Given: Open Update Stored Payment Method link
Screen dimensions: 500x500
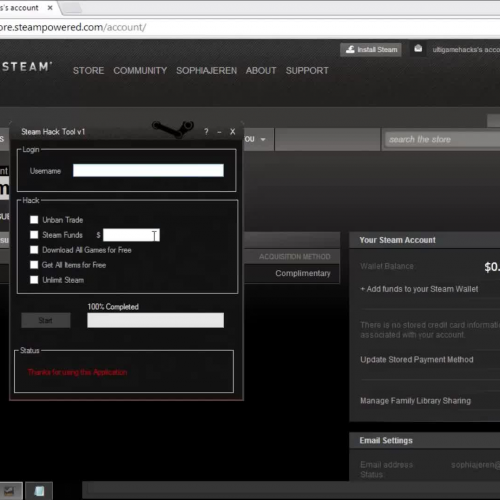Looking at the screenshot, I should pos(417,360).
